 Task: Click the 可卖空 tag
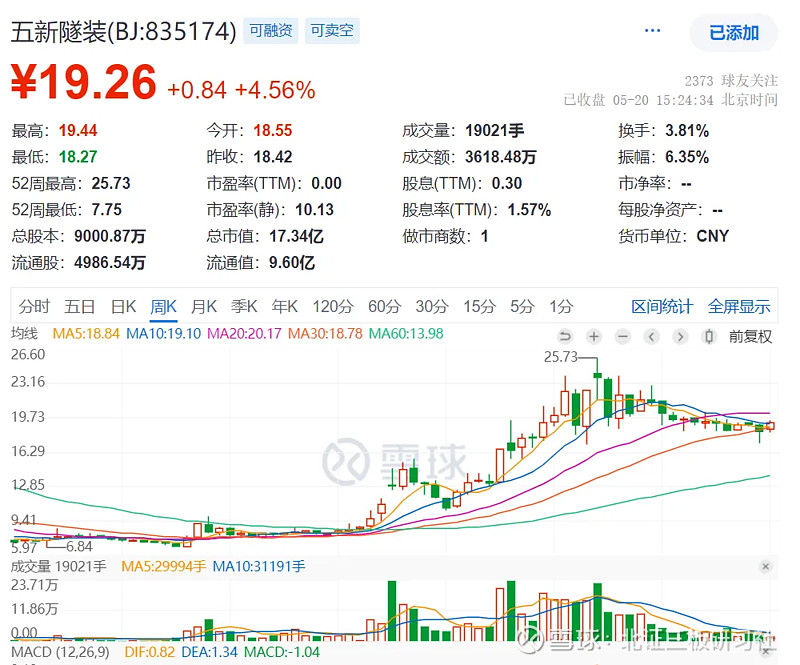pos(331,31)
